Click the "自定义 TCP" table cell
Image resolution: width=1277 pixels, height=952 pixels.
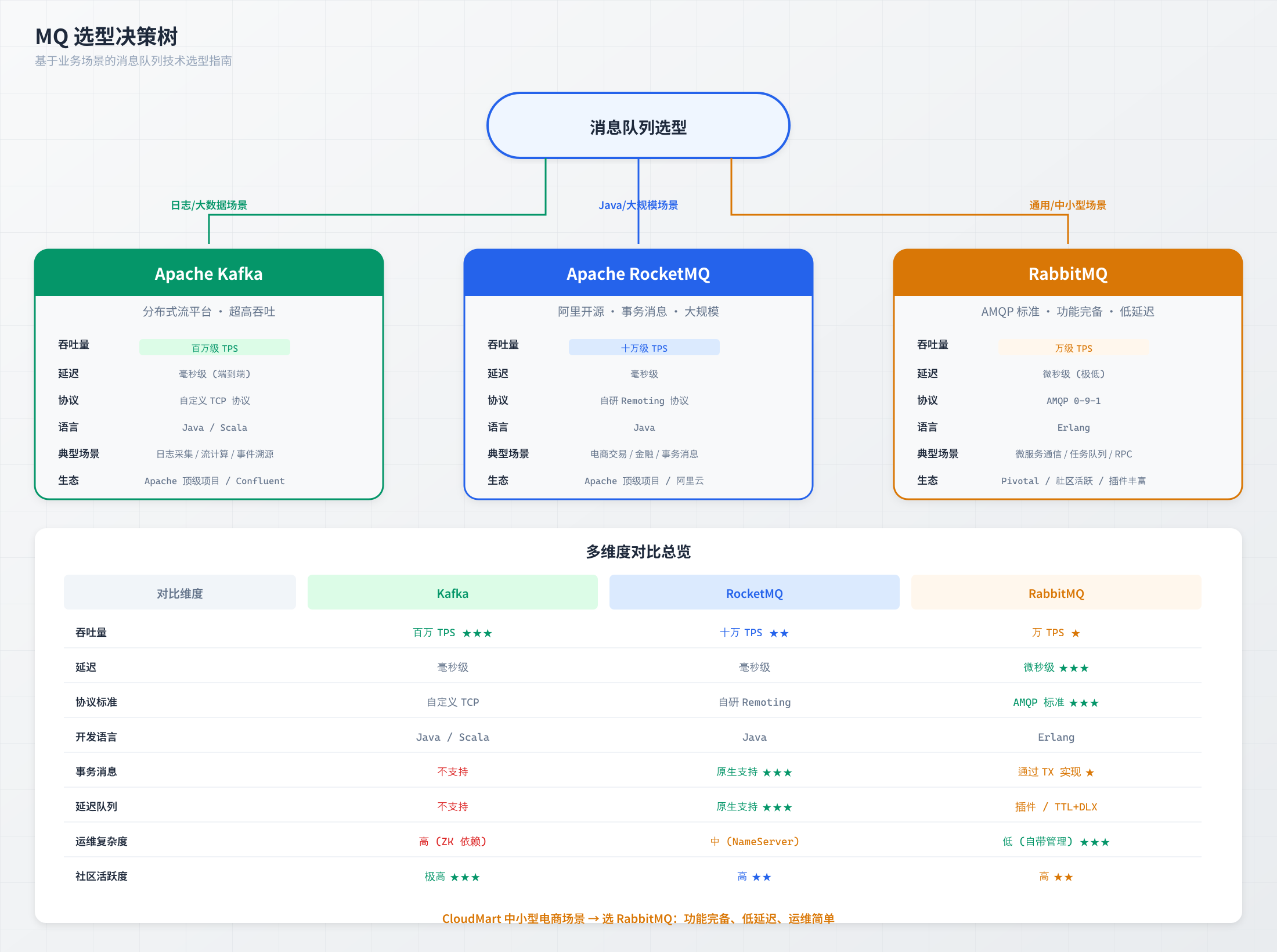click(x=453, y=702)
